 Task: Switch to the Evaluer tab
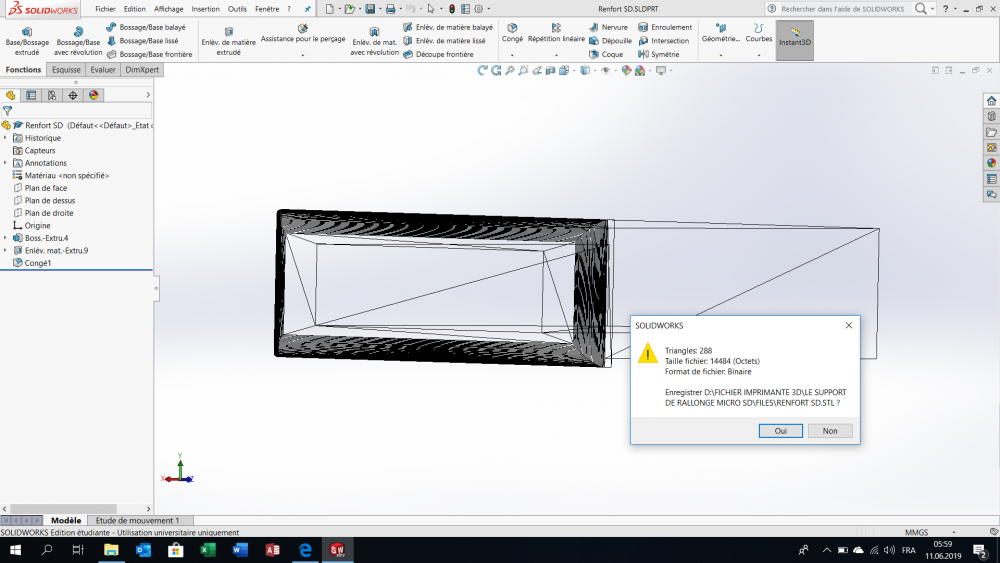(x=103, y=69)
